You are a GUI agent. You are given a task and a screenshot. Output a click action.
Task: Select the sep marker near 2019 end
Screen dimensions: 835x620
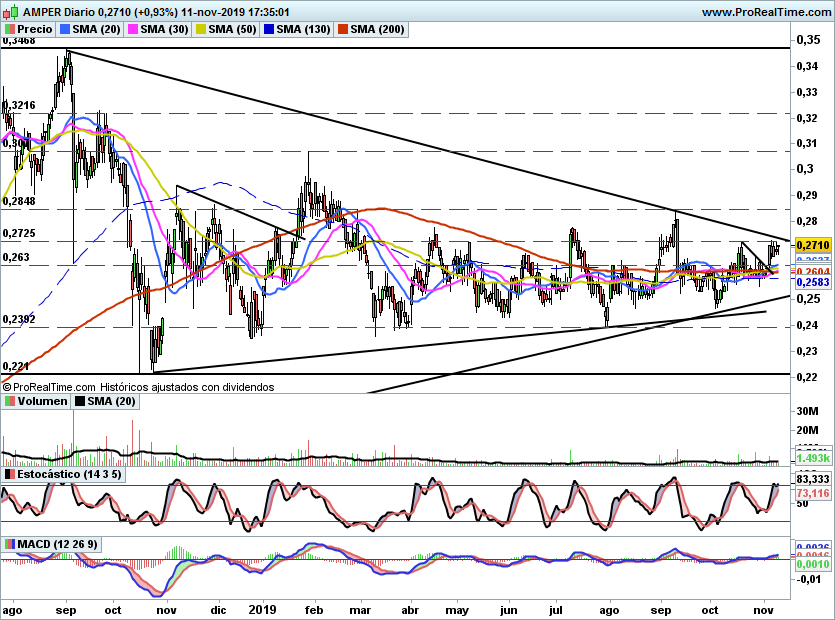pos(661,610)
